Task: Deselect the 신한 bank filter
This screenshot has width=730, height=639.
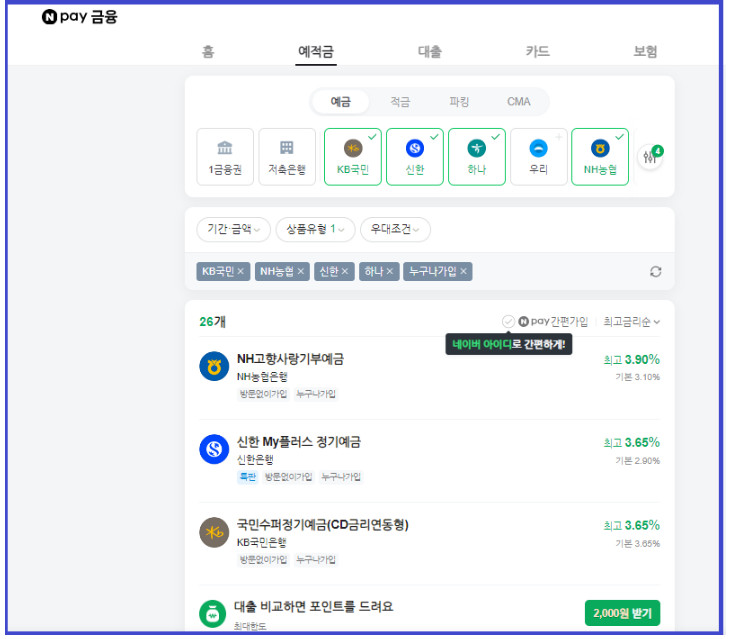Action: coord(415,157)
